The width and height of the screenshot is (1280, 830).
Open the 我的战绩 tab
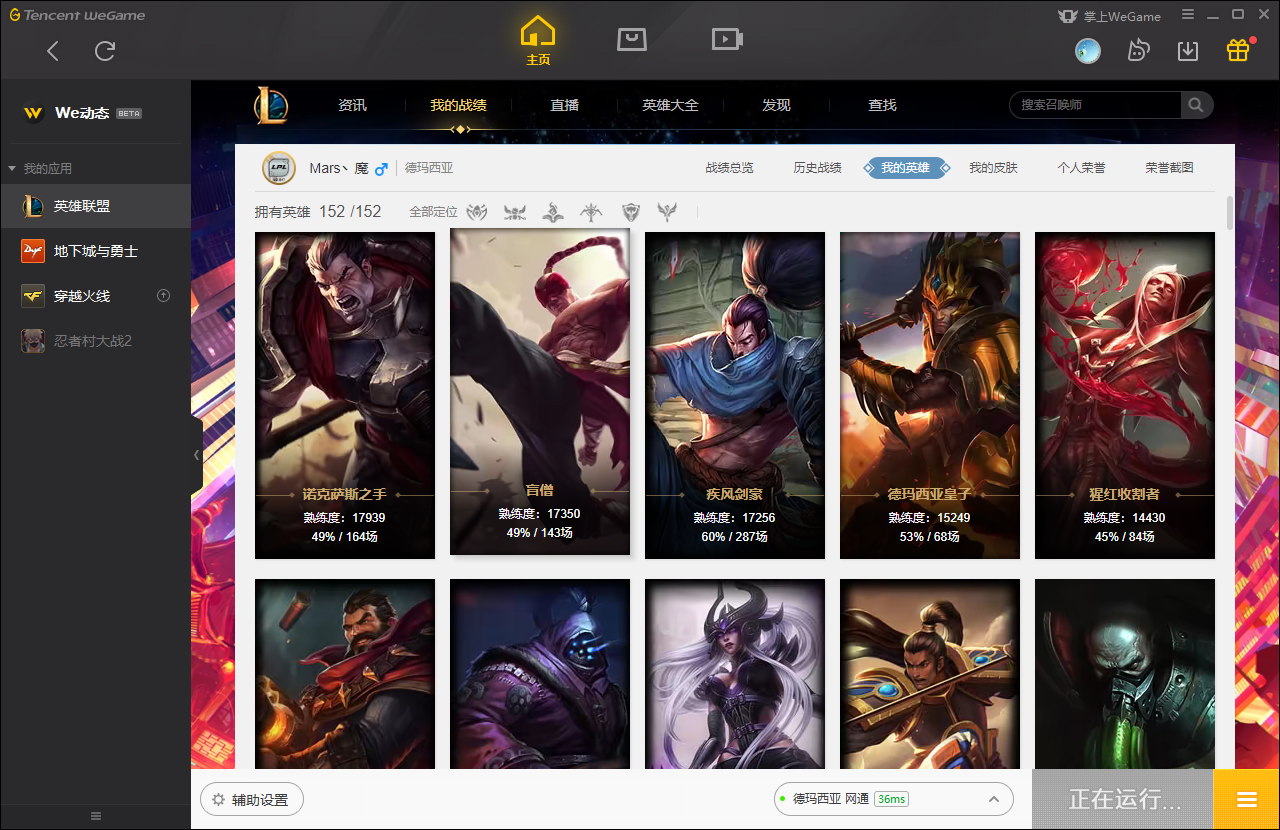pos(459,105)
